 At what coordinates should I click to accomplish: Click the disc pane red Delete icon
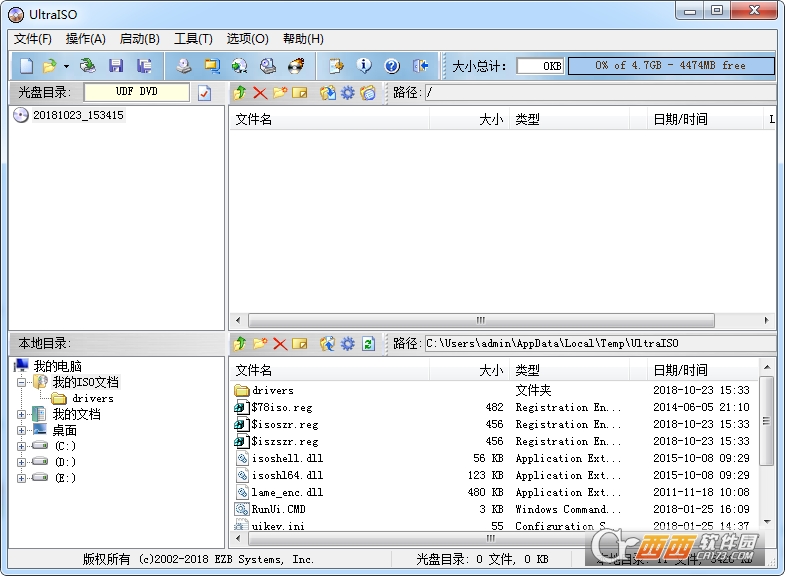260,93
